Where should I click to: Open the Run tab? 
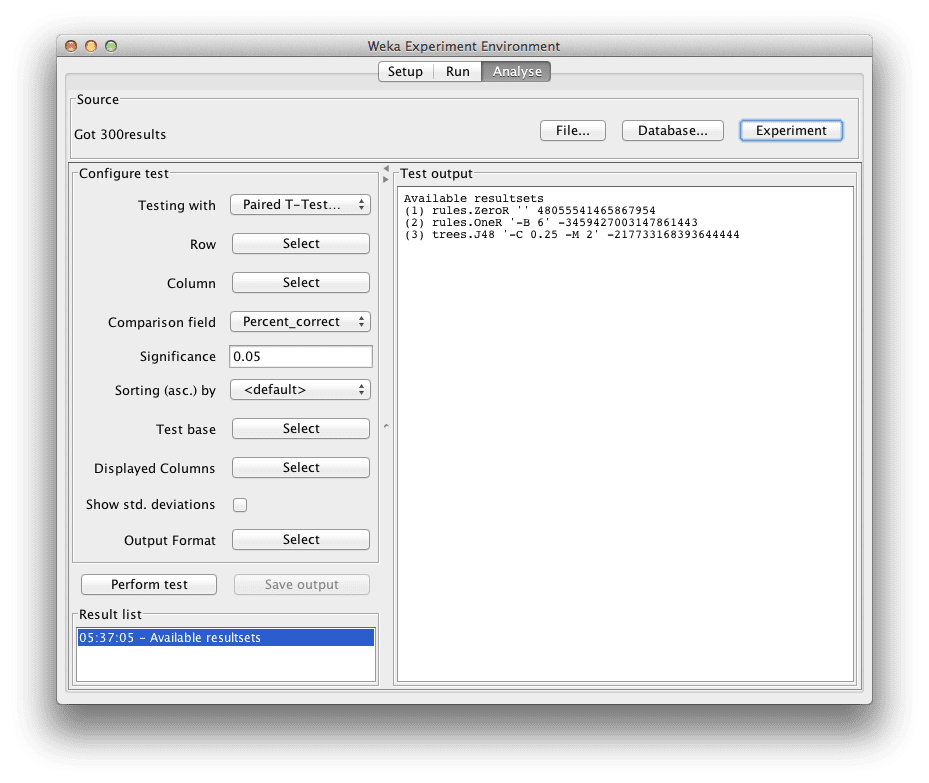click(x=457, y=72)
